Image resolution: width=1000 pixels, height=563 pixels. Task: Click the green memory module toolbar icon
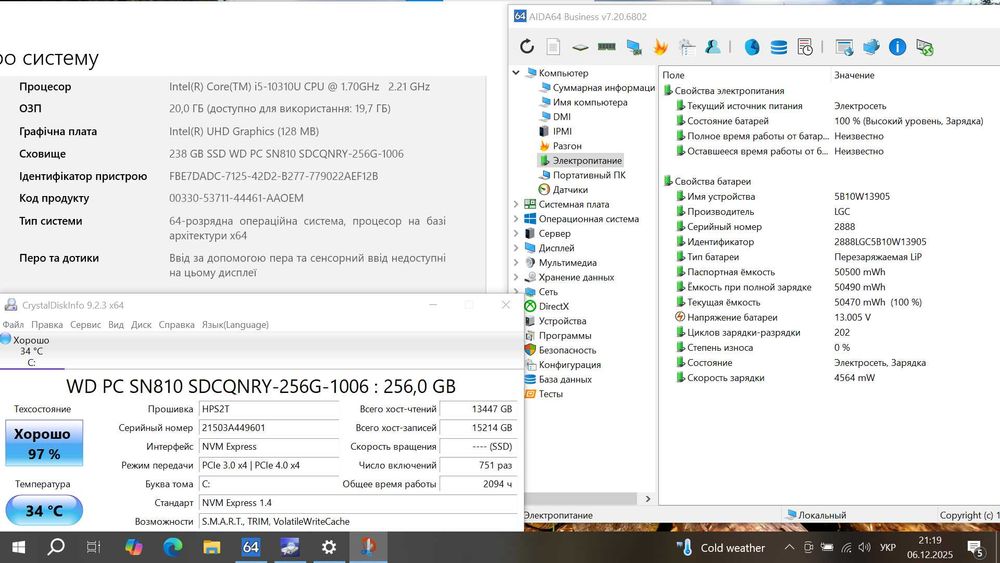point(607,47)
